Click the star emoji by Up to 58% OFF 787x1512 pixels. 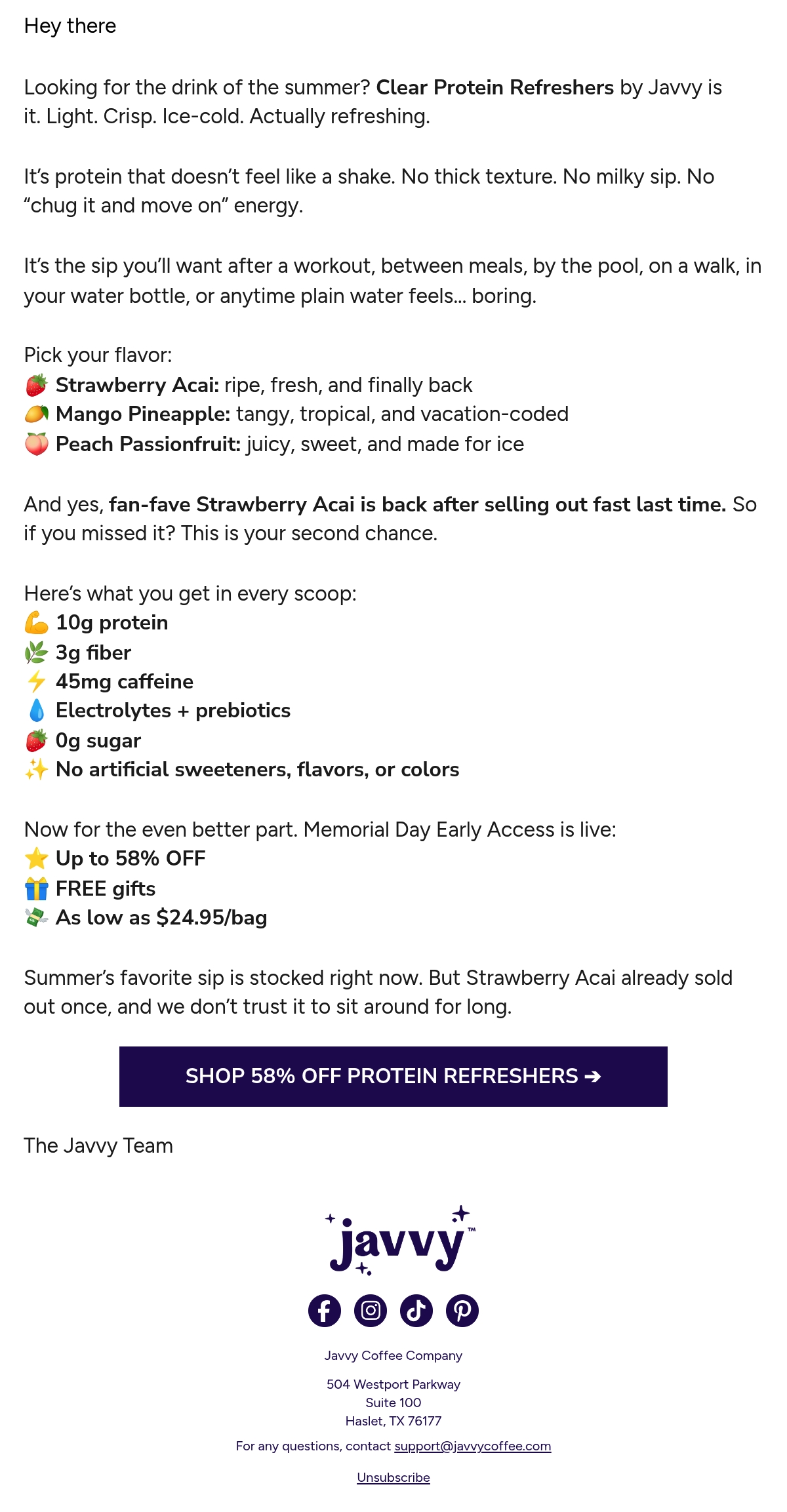click(37, 858)
